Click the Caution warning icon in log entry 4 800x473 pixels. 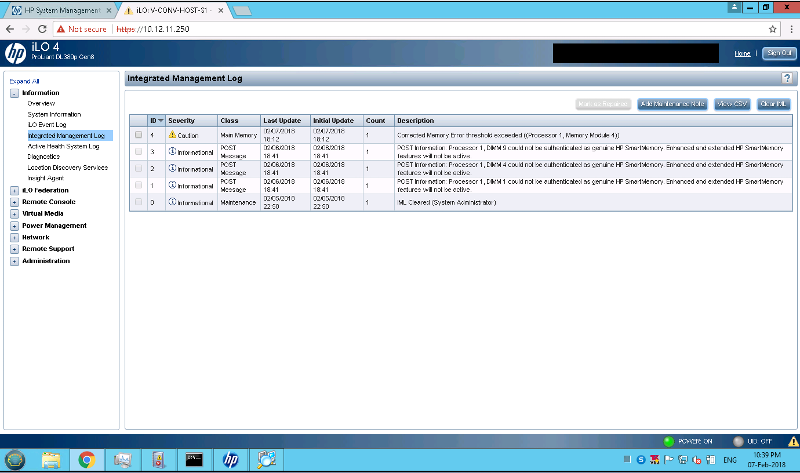click(172, 135)
